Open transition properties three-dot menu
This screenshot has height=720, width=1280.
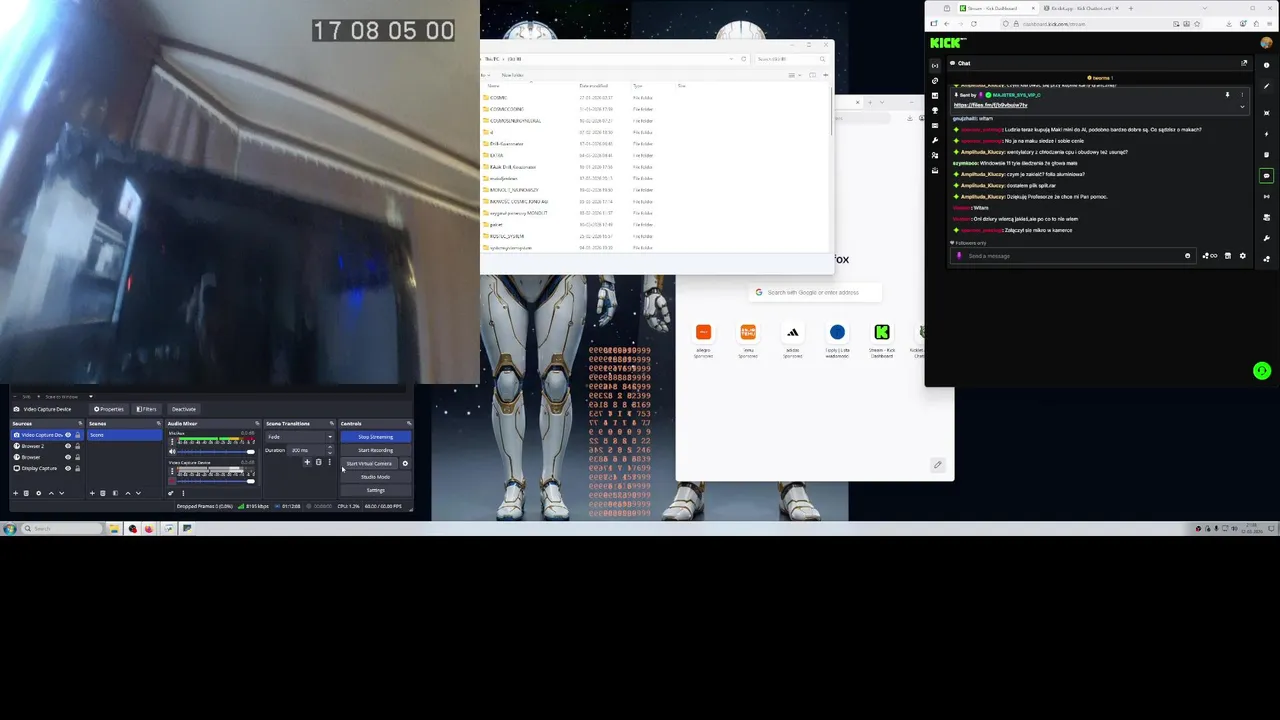tap(329, 462)
